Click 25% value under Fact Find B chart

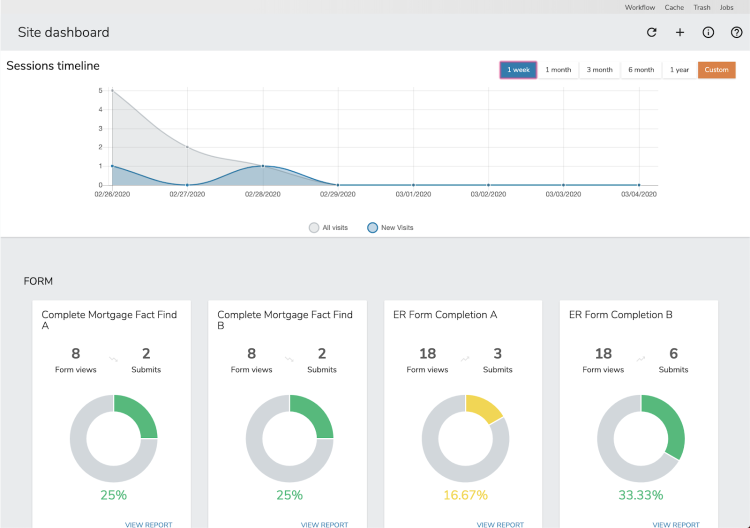(x=289, y=495)
